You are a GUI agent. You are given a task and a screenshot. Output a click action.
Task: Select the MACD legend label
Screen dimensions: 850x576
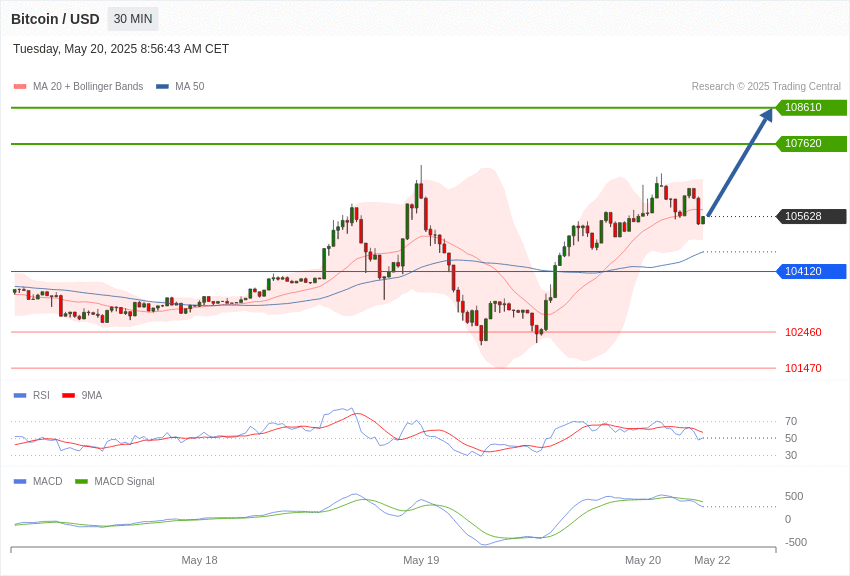tap(48, 481)
